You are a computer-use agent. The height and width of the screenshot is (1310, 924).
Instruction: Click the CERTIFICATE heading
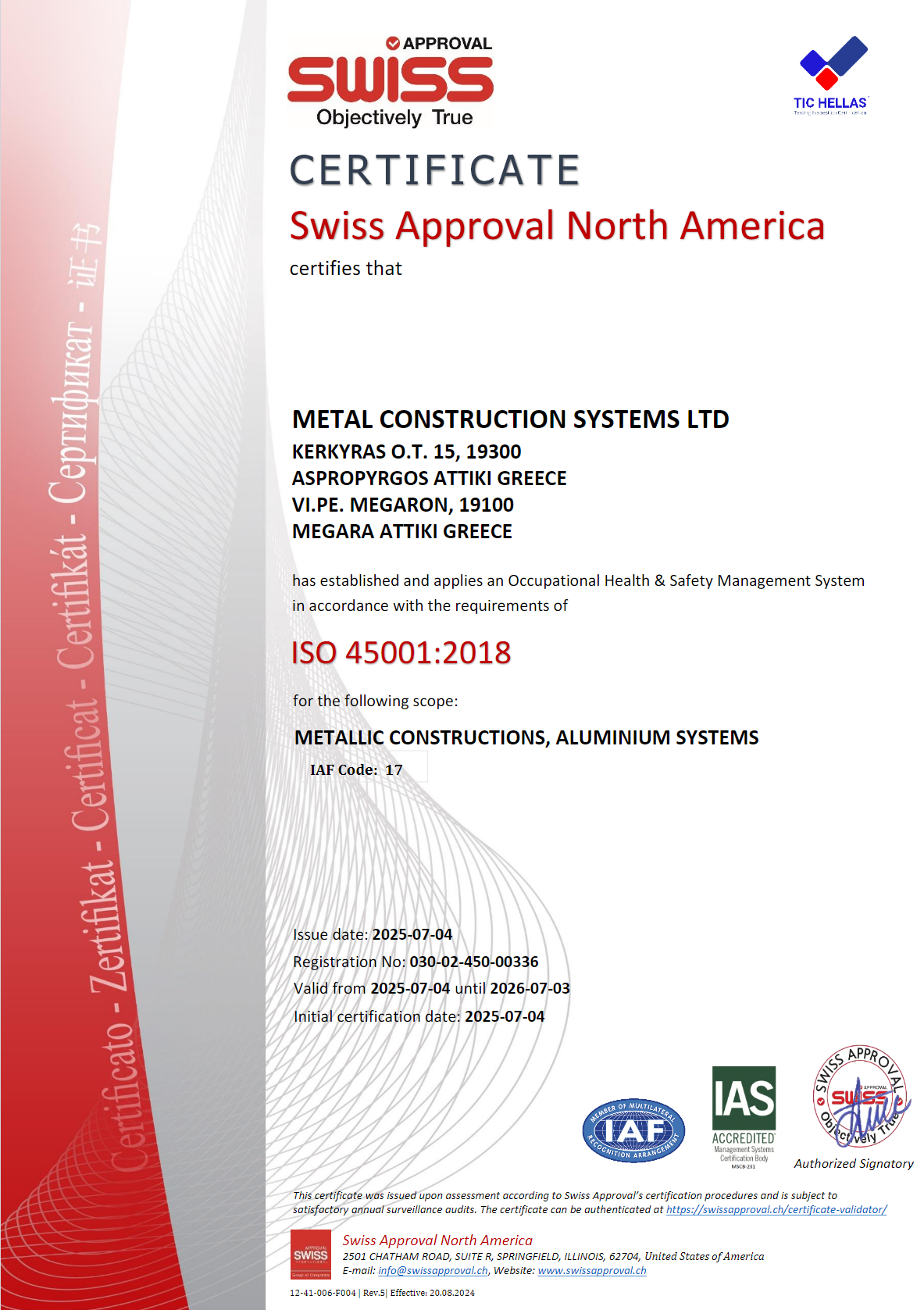434,170
